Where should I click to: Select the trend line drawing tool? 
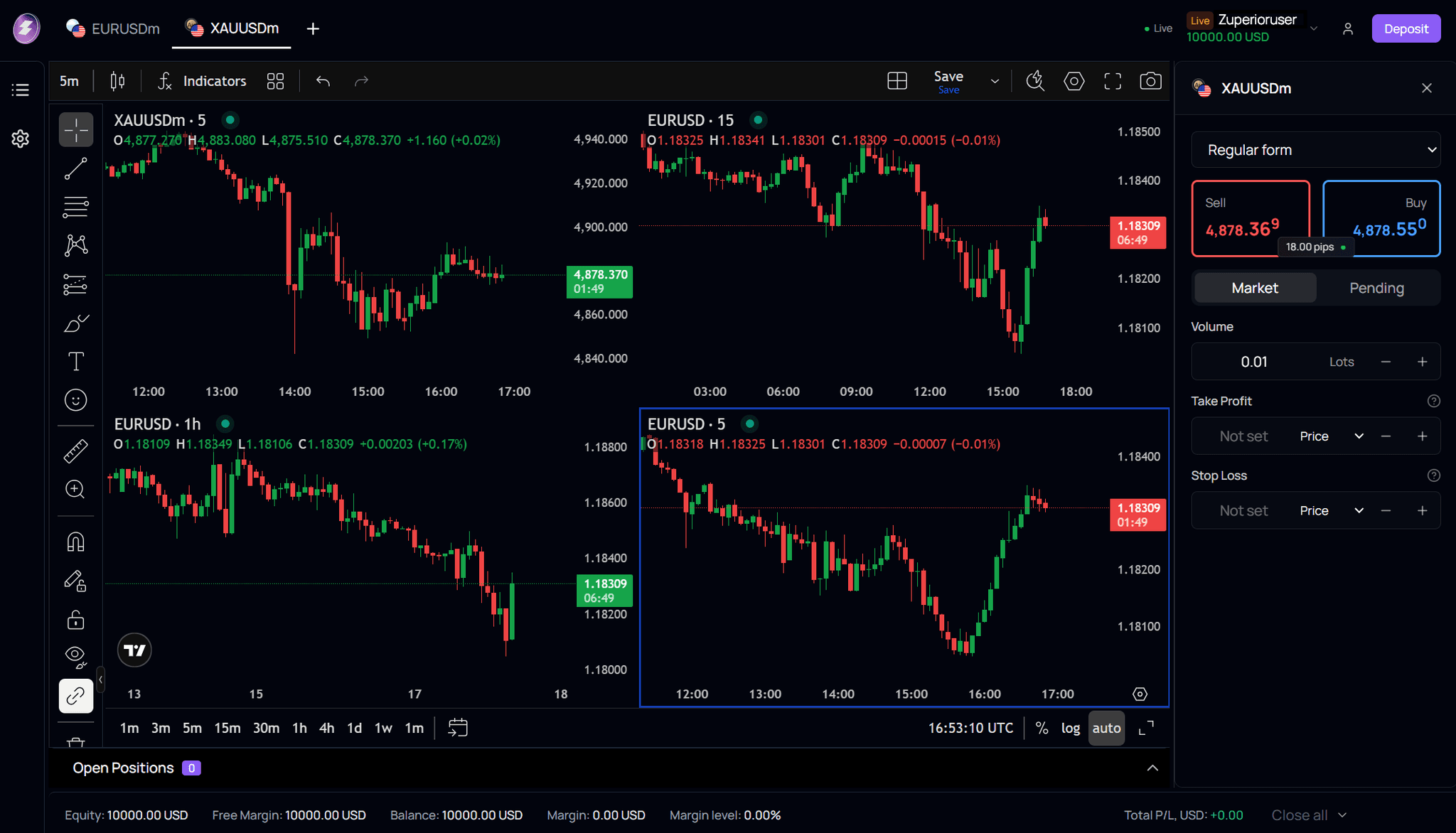pyautogui.click(x=75, y=168)
